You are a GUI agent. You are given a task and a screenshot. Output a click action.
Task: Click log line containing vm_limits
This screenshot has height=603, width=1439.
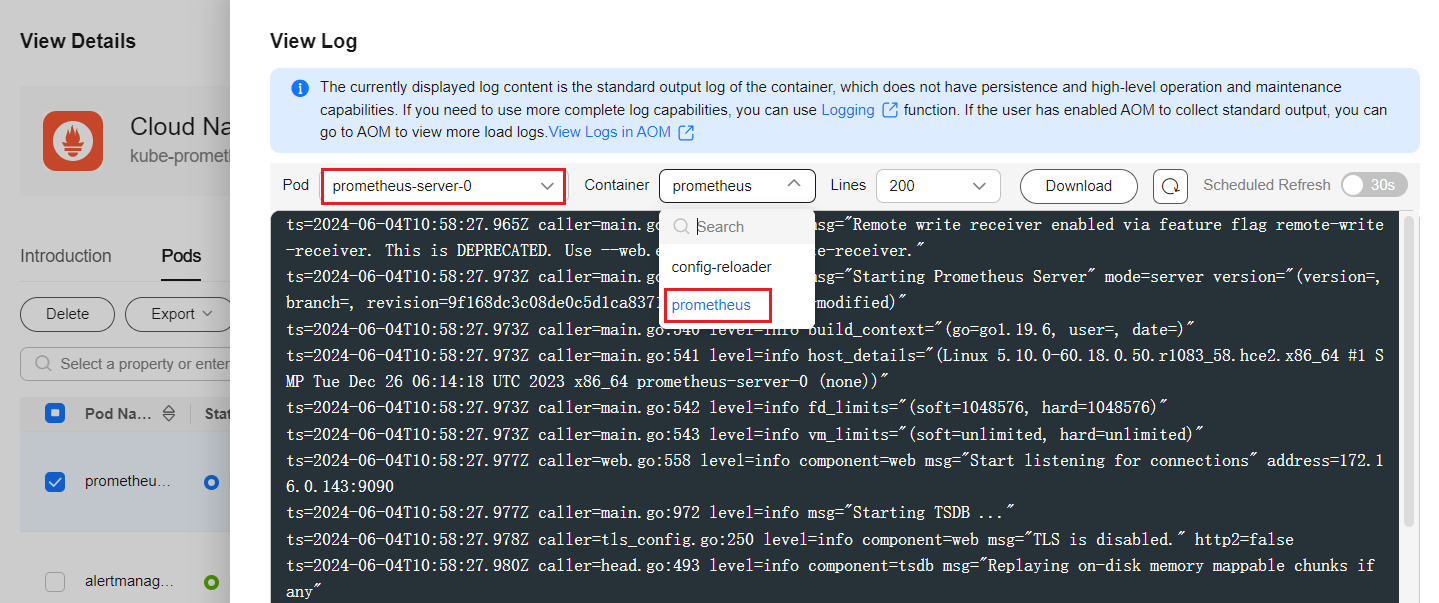[745, 435]
